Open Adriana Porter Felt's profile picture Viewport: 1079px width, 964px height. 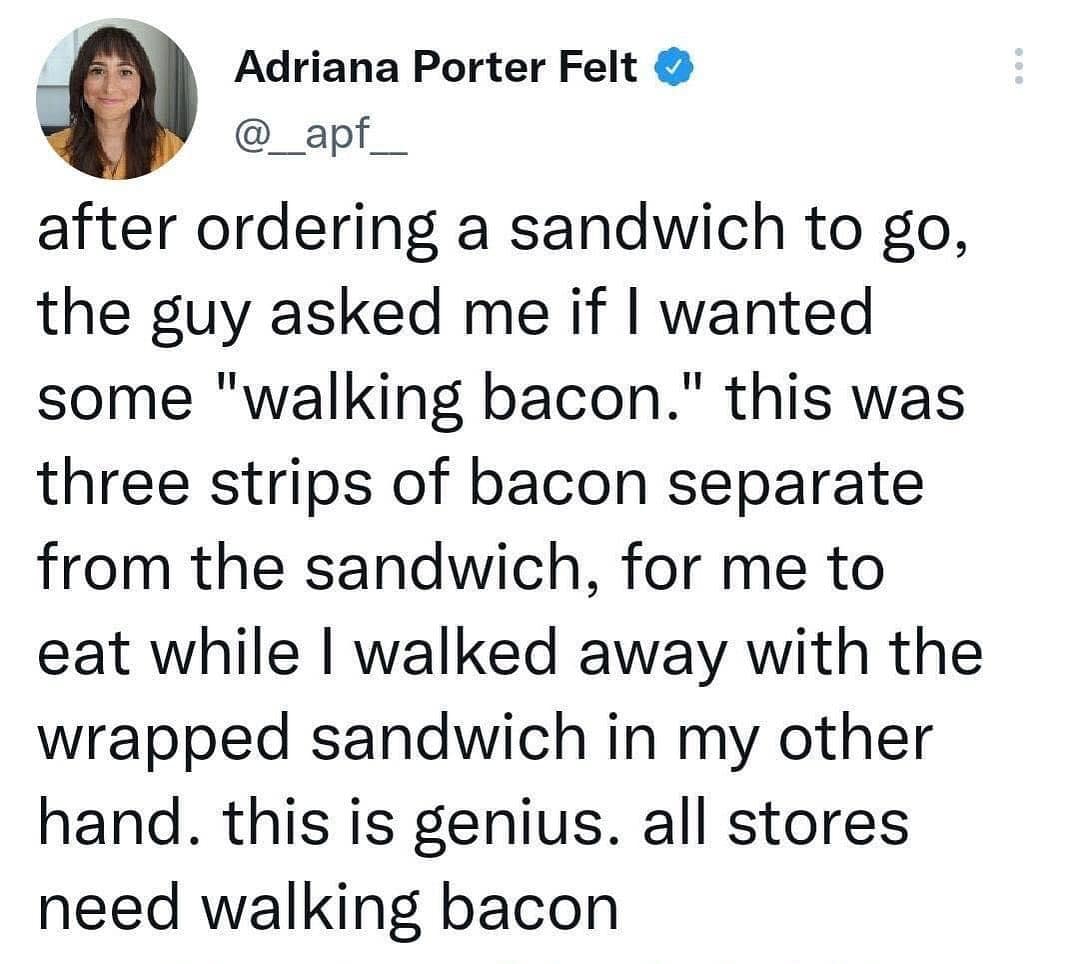[x=116, y=99]
